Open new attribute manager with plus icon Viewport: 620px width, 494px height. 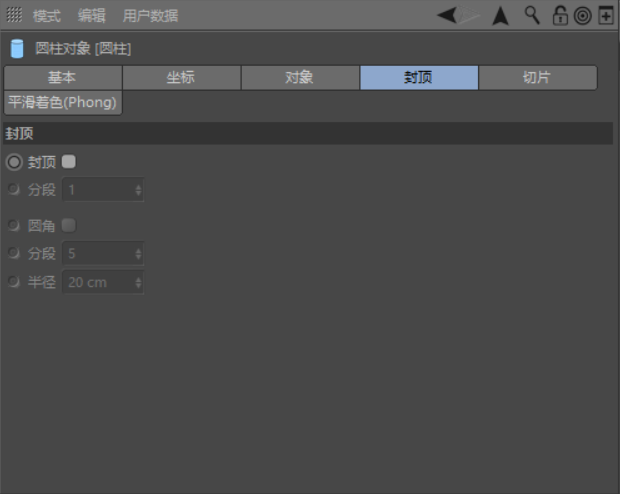point(606,15)
